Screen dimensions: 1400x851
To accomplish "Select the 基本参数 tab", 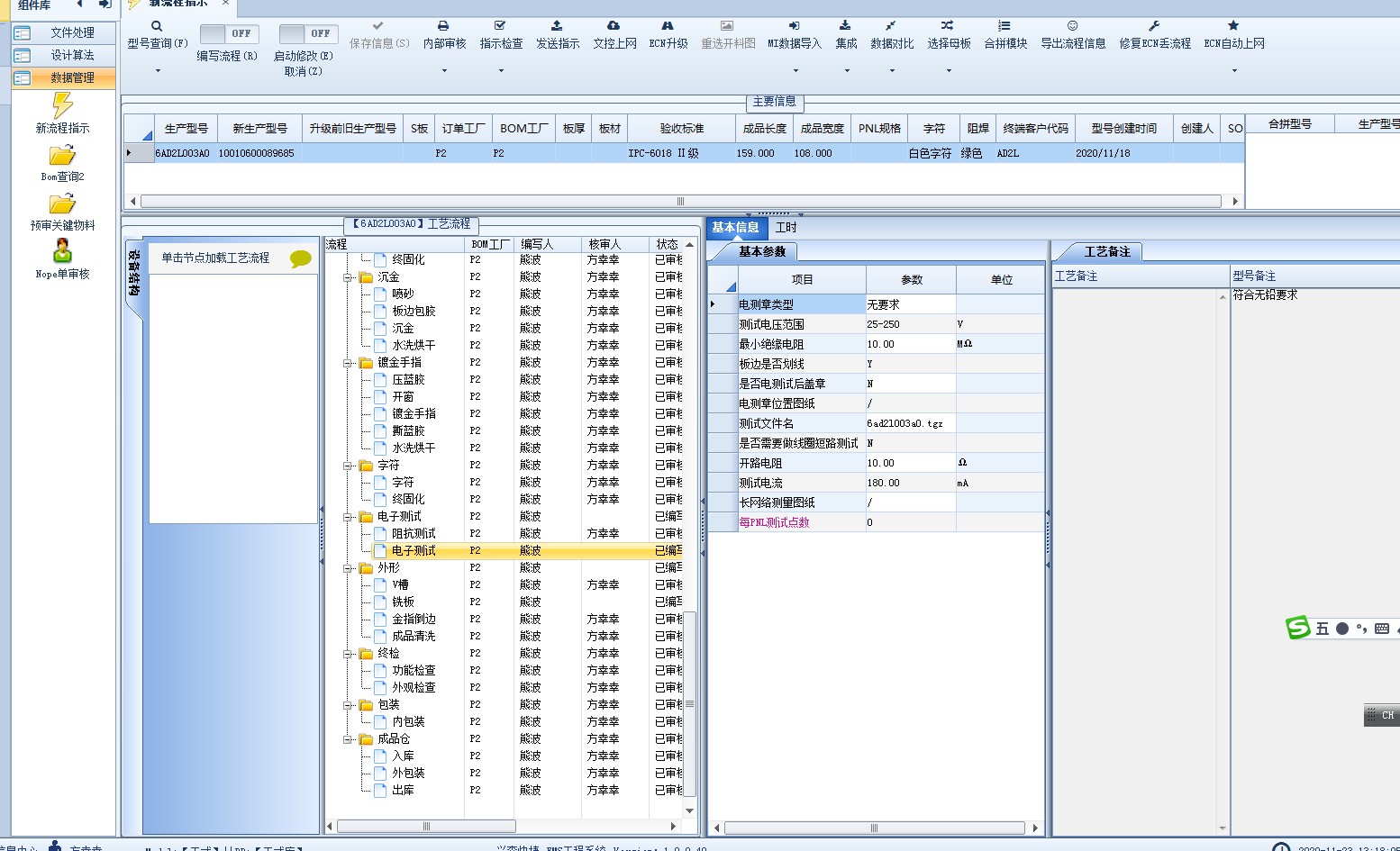I will tap(762, 252).
